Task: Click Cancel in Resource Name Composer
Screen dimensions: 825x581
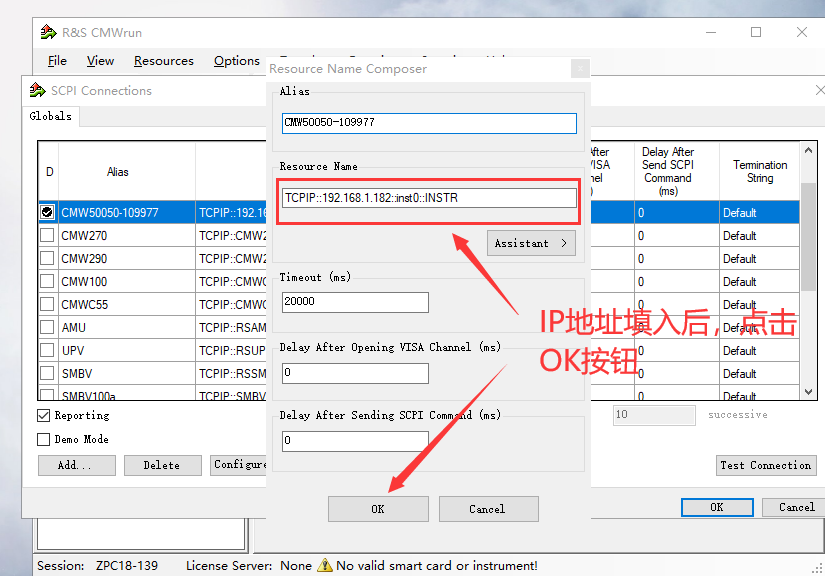Action: pyautogui.click(x=488, y=509)
